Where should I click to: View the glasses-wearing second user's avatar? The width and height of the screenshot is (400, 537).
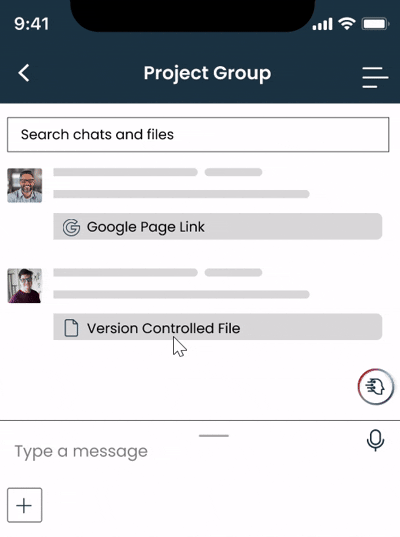click(x=25, y=286)
